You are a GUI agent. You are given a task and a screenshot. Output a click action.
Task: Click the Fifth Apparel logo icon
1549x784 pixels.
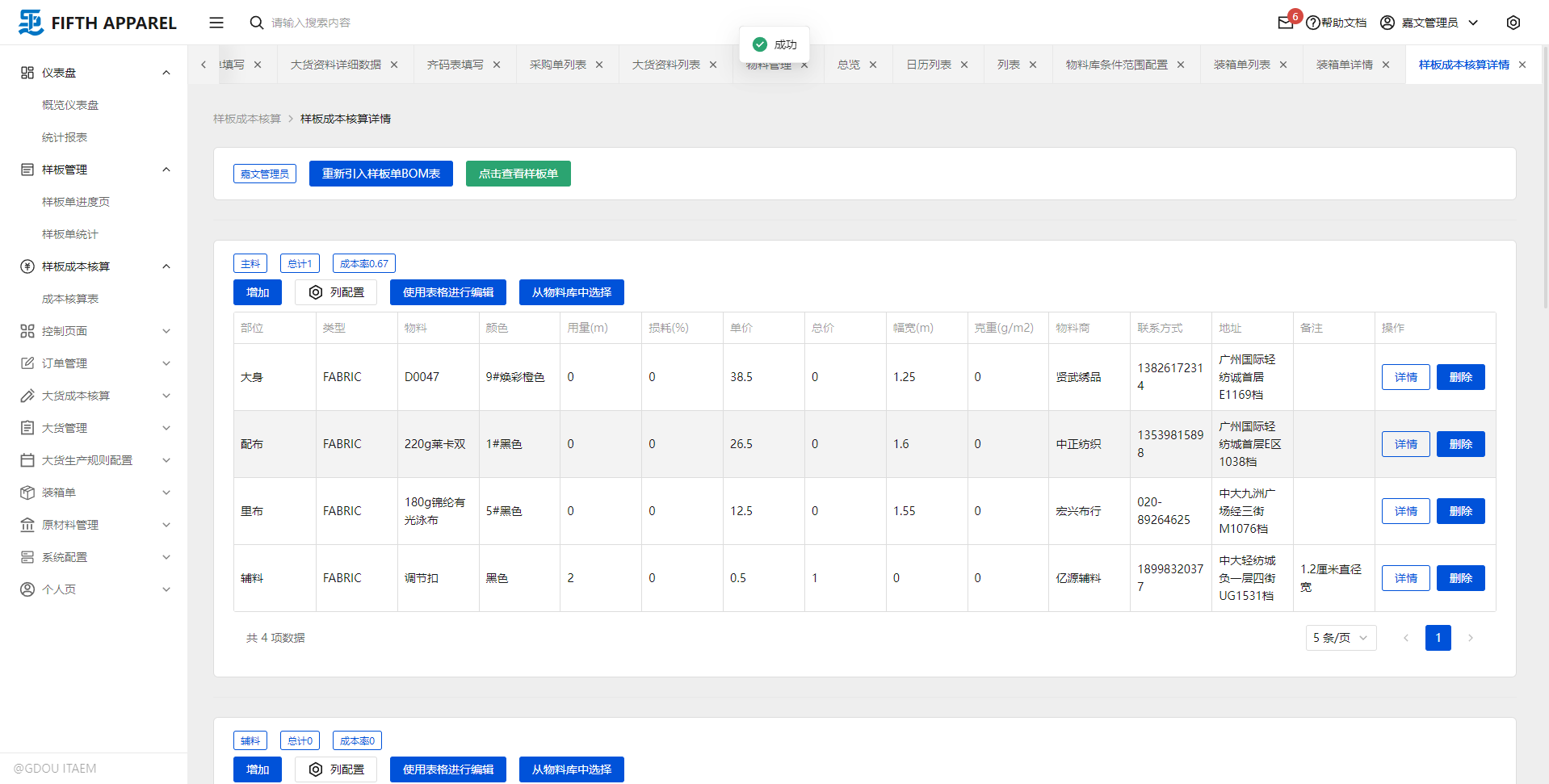pos(31,23)
